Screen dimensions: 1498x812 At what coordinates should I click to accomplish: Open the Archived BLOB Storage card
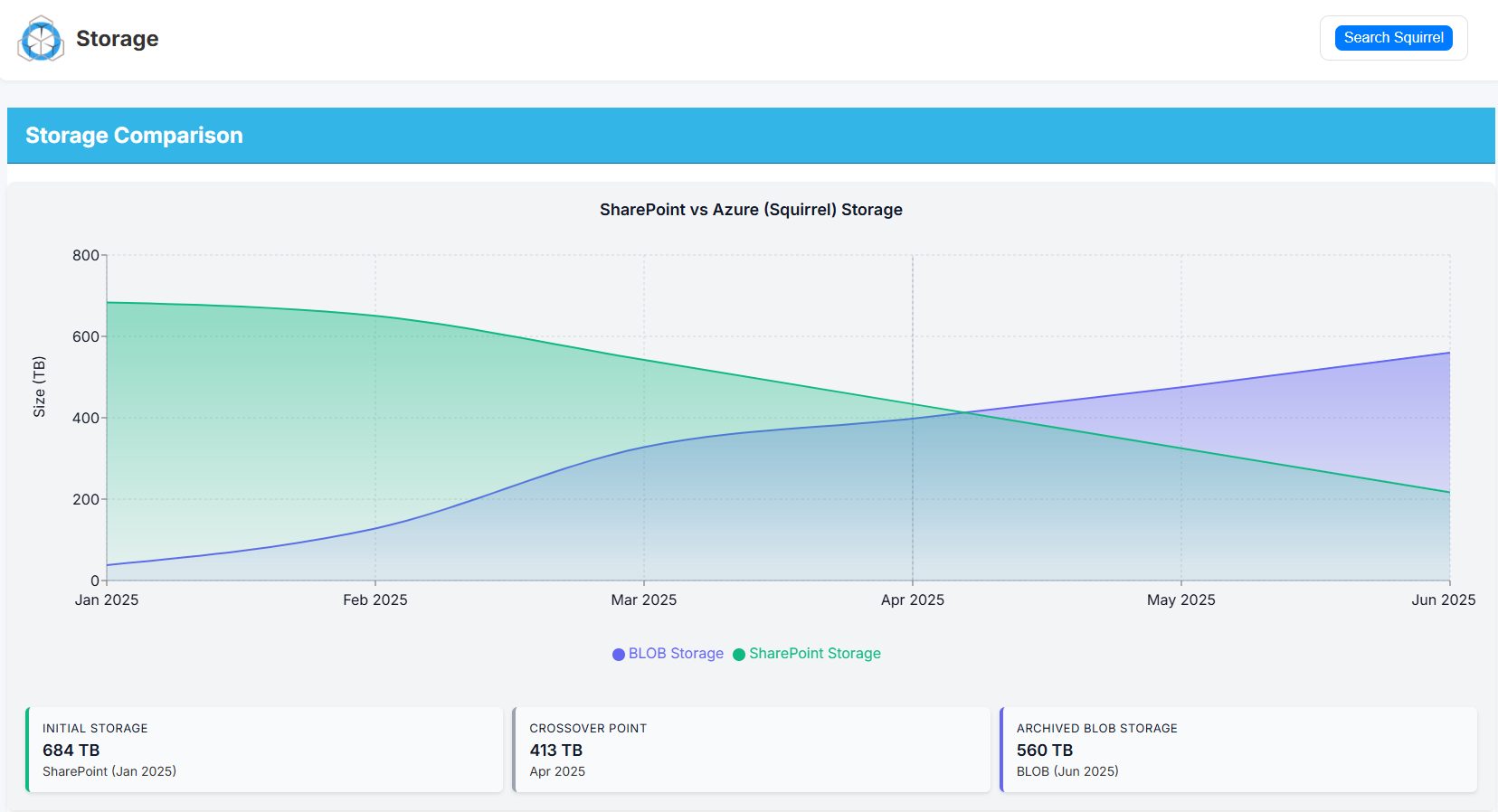pos(1237,750)
